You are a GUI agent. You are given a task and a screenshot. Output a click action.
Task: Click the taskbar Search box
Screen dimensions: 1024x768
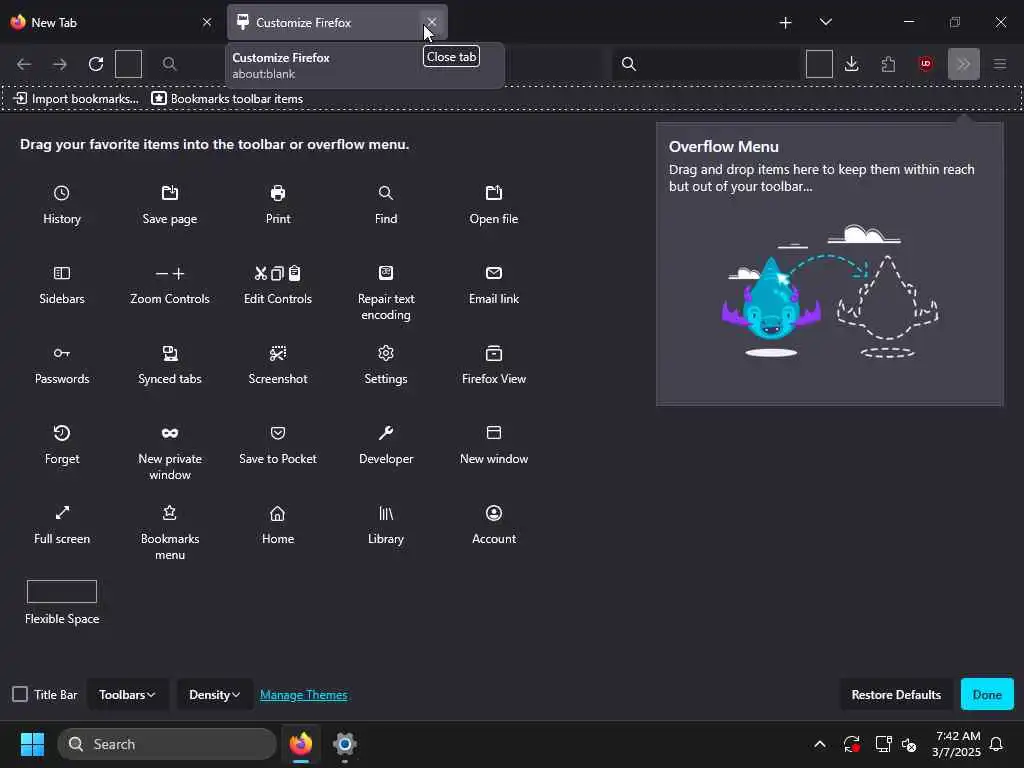pos(167,744)
